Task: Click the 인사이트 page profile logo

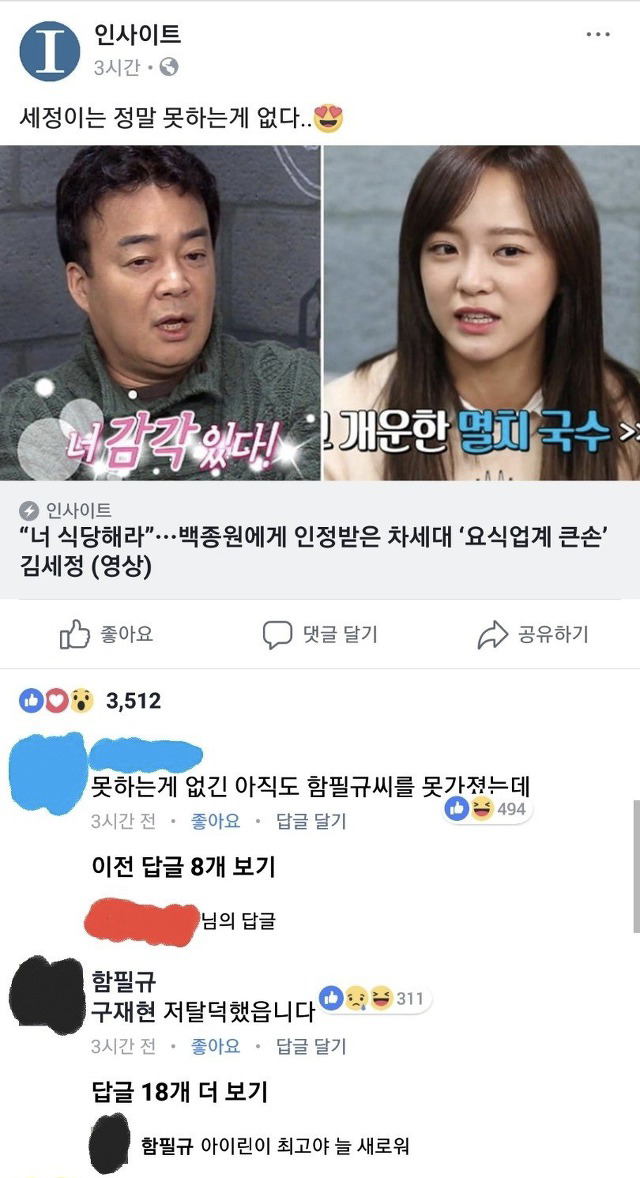Action: click(x=49, y=50)
